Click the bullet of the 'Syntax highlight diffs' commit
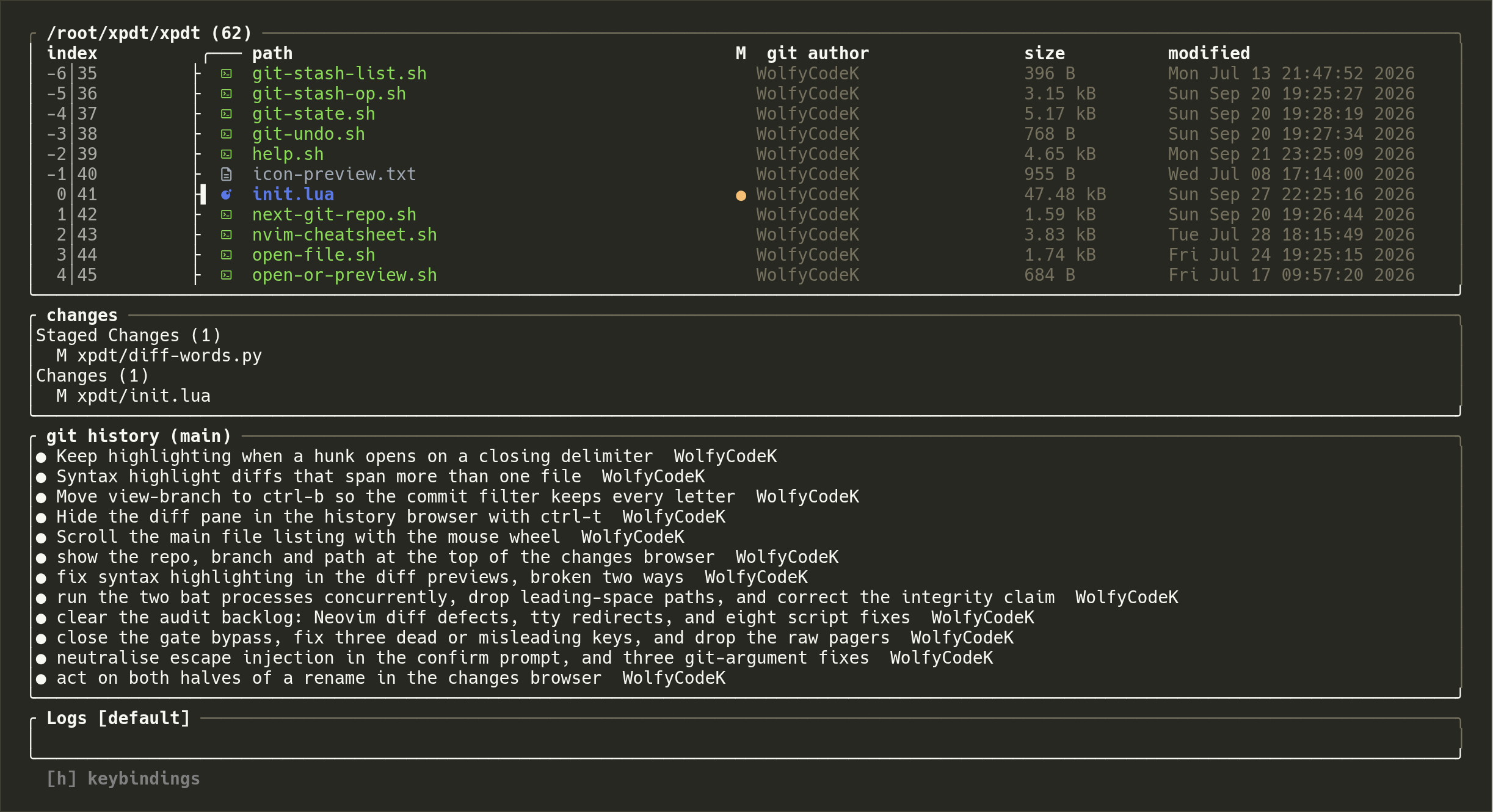Screen dimensions: 1493x812 (41, 477)
